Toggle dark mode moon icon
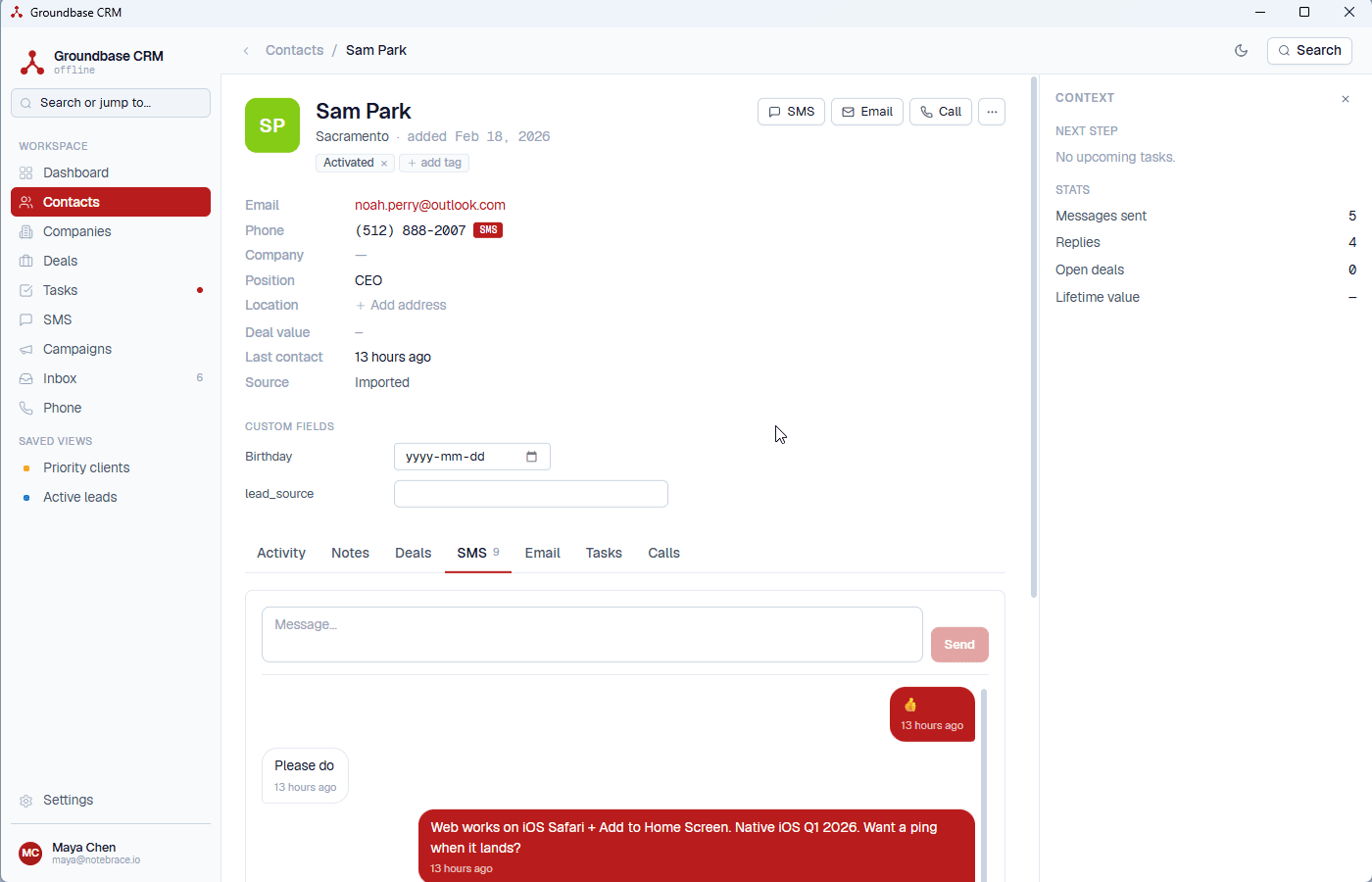Viewport: 1372px width, 882px height. pos(1241,51)
